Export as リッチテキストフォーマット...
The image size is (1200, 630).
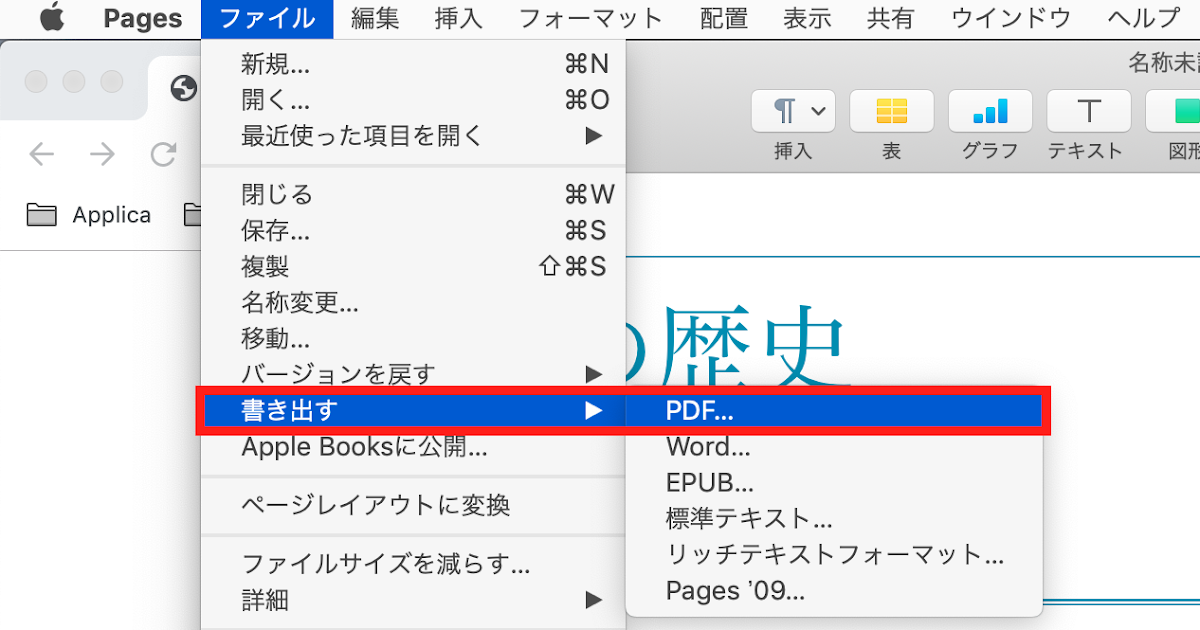(x=834, y=554)
